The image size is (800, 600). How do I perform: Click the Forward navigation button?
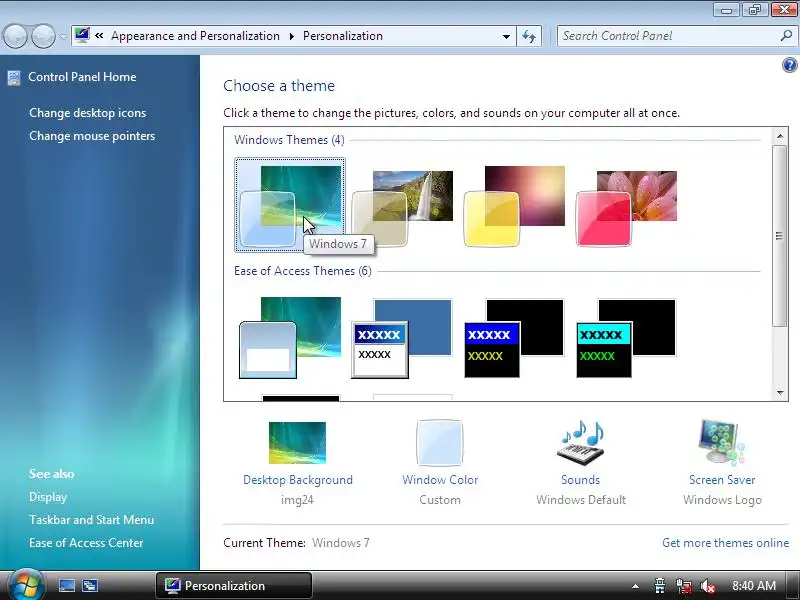[x=43, y=36]
